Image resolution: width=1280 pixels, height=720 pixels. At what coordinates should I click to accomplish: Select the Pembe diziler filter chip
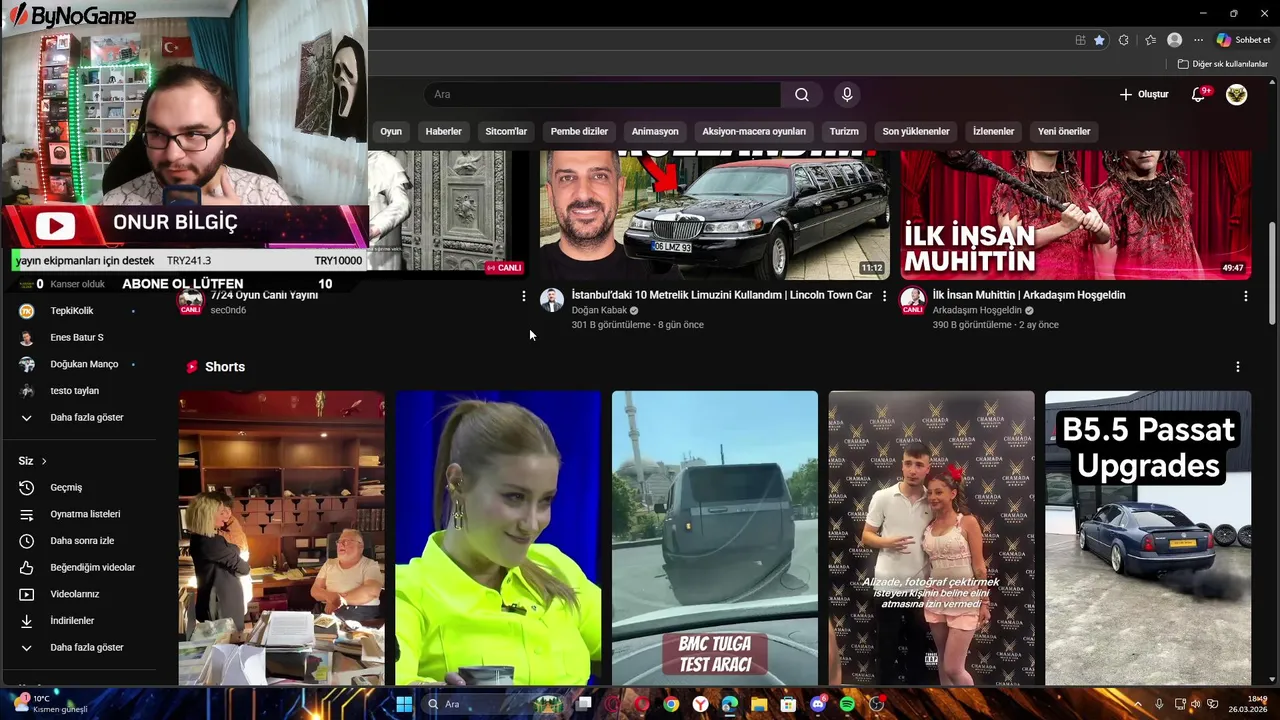[579, 131]
